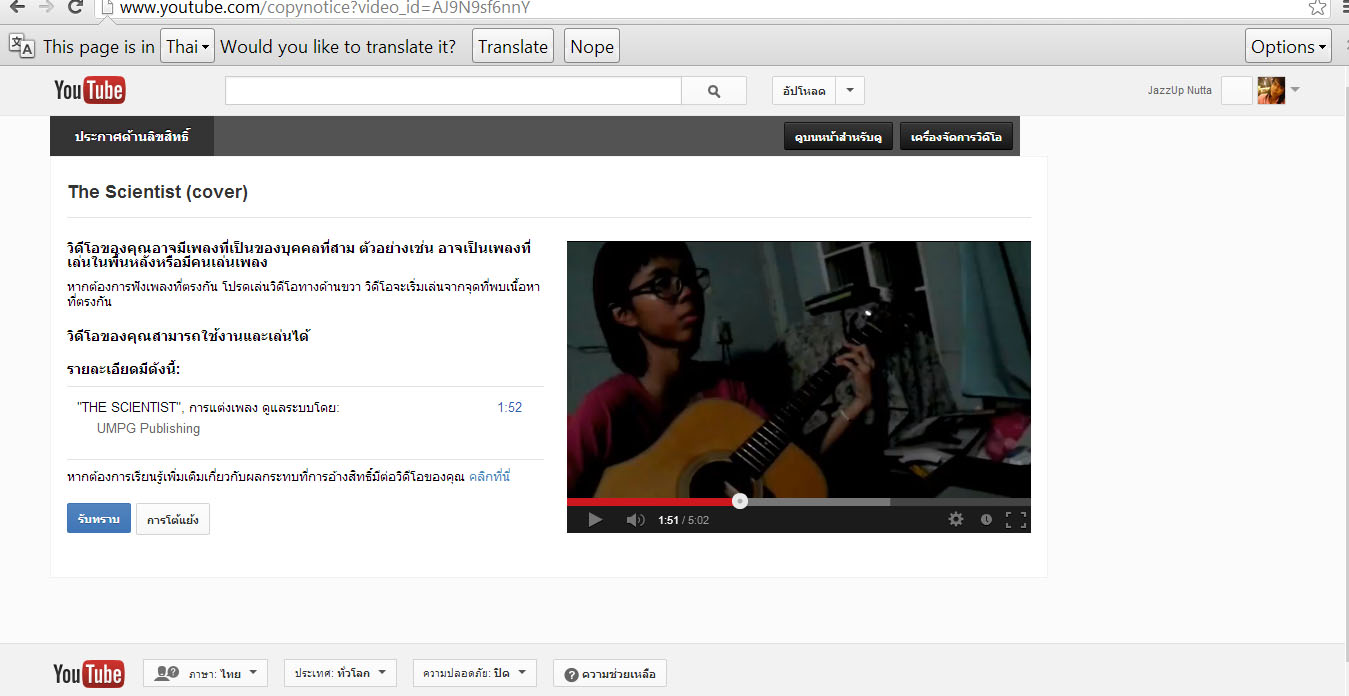Screen dimensions: 1349x696
Task: Click the การโต้แย้ง dispute button
Action: [173, 519]
